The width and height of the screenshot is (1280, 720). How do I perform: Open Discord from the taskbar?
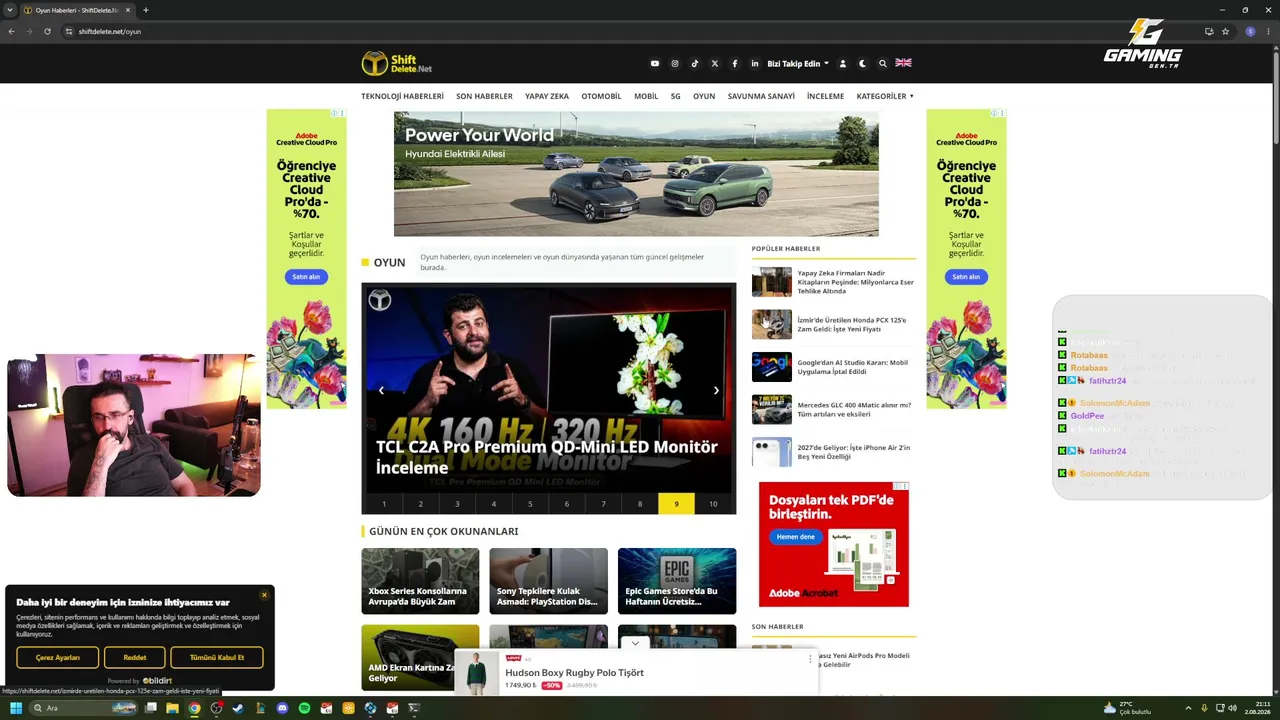(282, 708)
